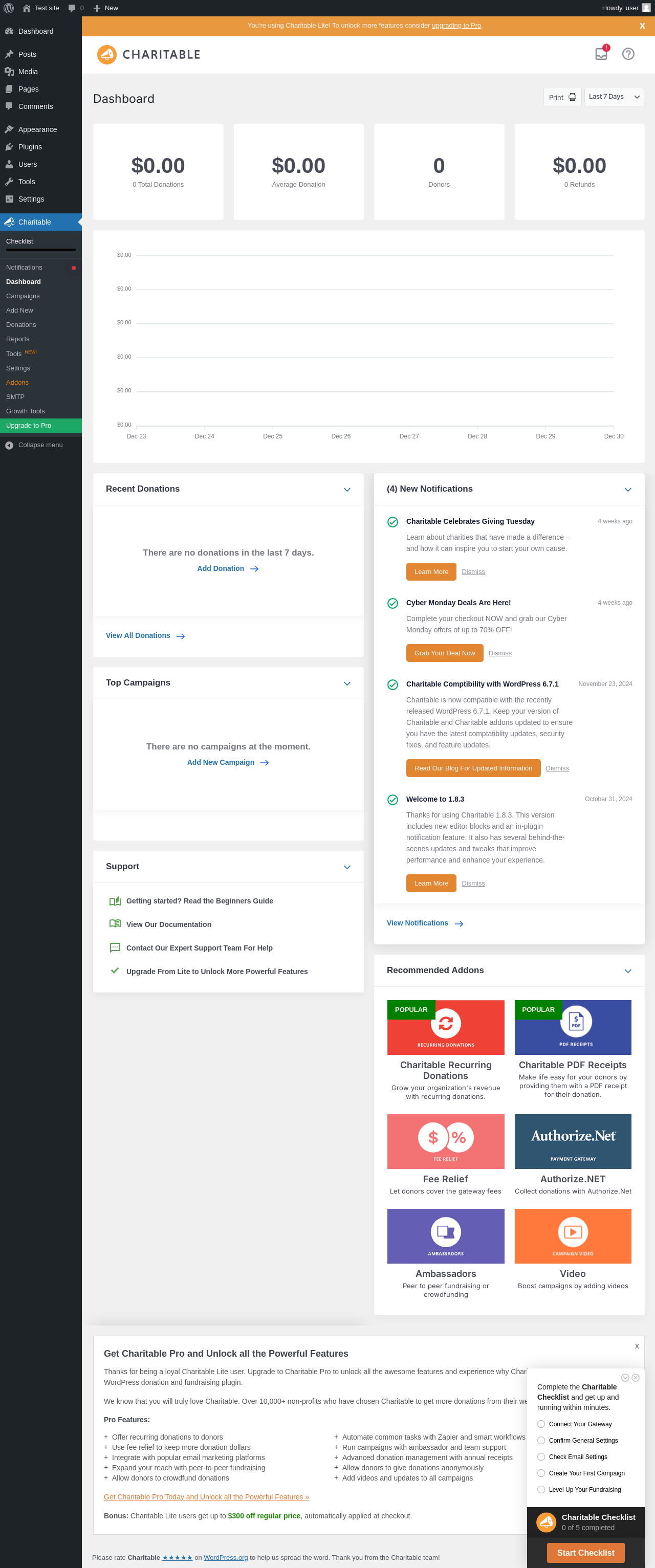
Task: Collapse the Top Campaigns panel
Action: coord(347,683)
